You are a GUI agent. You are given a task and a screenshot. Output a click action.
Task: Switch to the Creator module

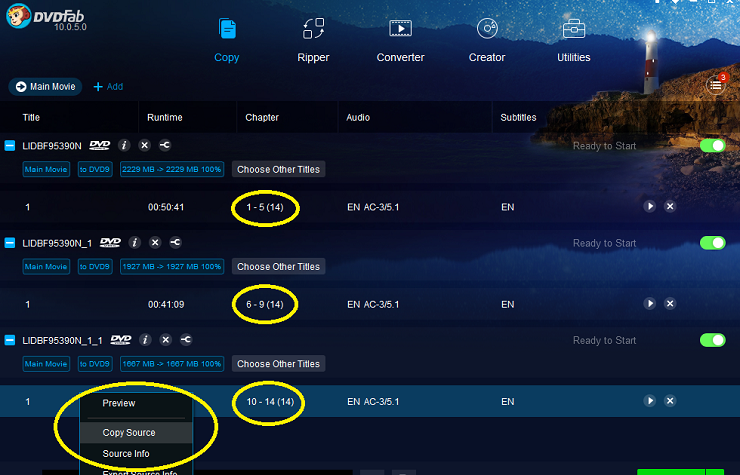487,41
